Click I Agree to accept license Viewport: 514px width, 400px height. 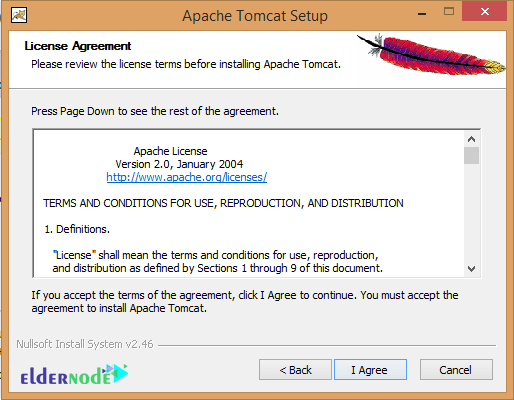tap(370, 370)
